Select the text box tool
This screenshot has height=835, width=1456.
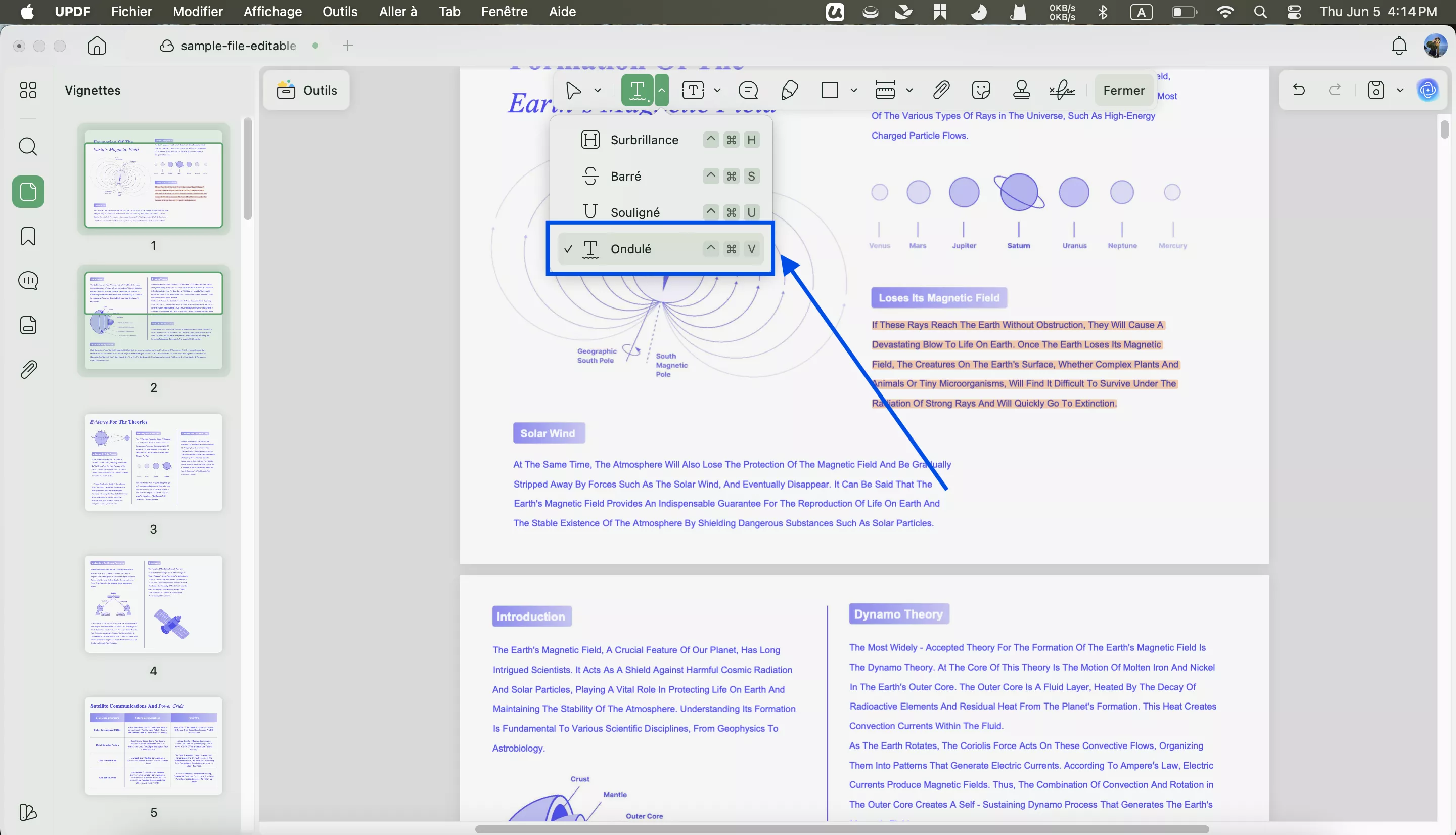point(693,90)
